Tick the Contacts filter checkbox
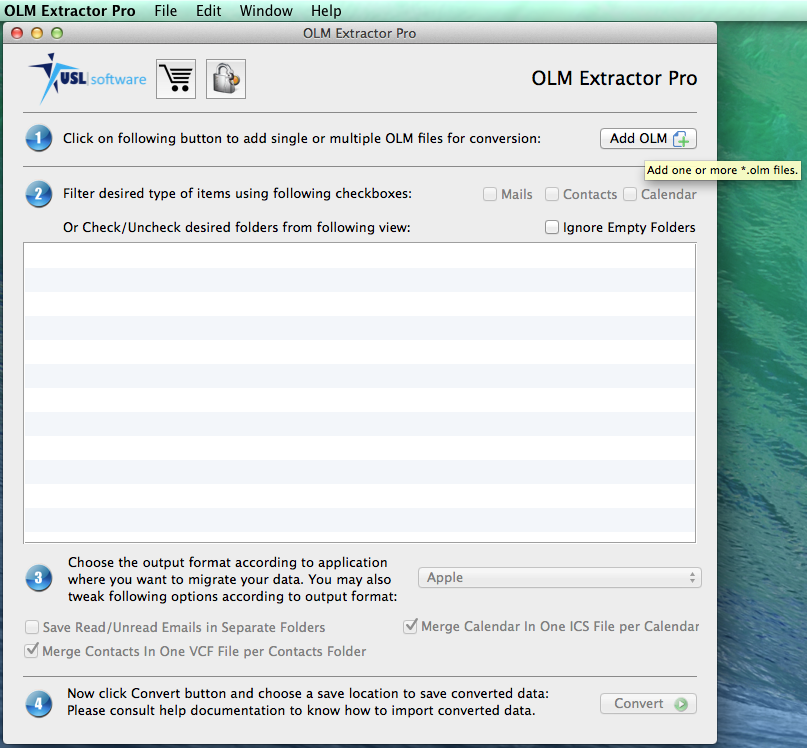The height and width of the screenshot is (748, 807). (x=552, y=194)
